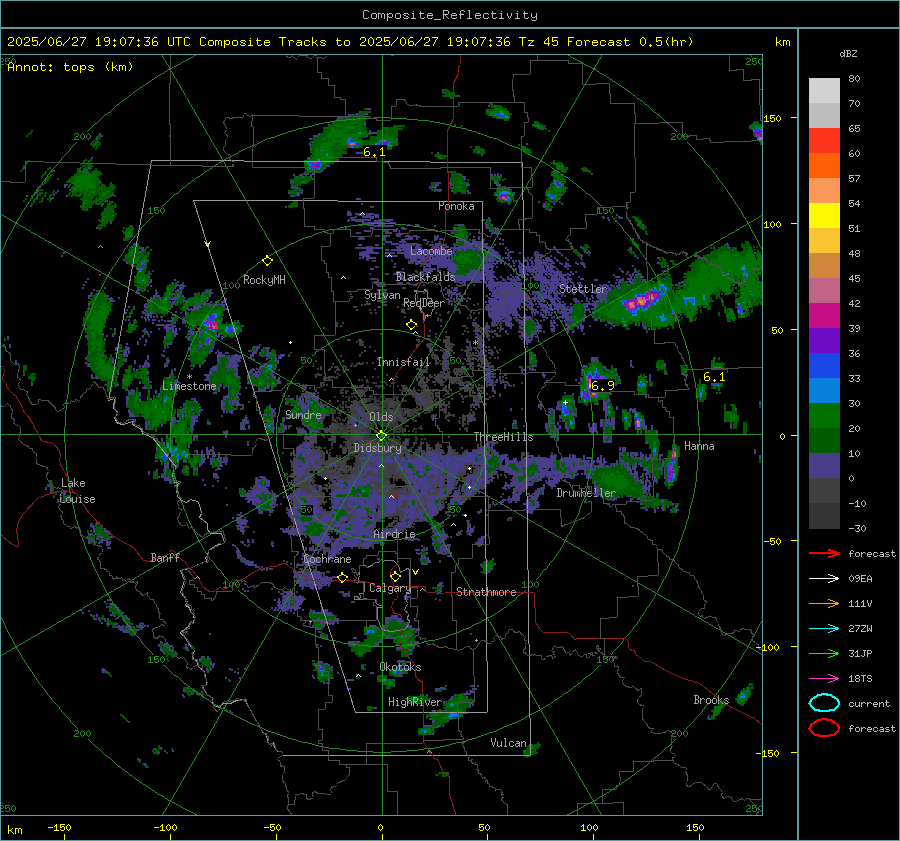The image size is (900, 841).
Task: Click the 18TS legend label
Action: point(860,679)
